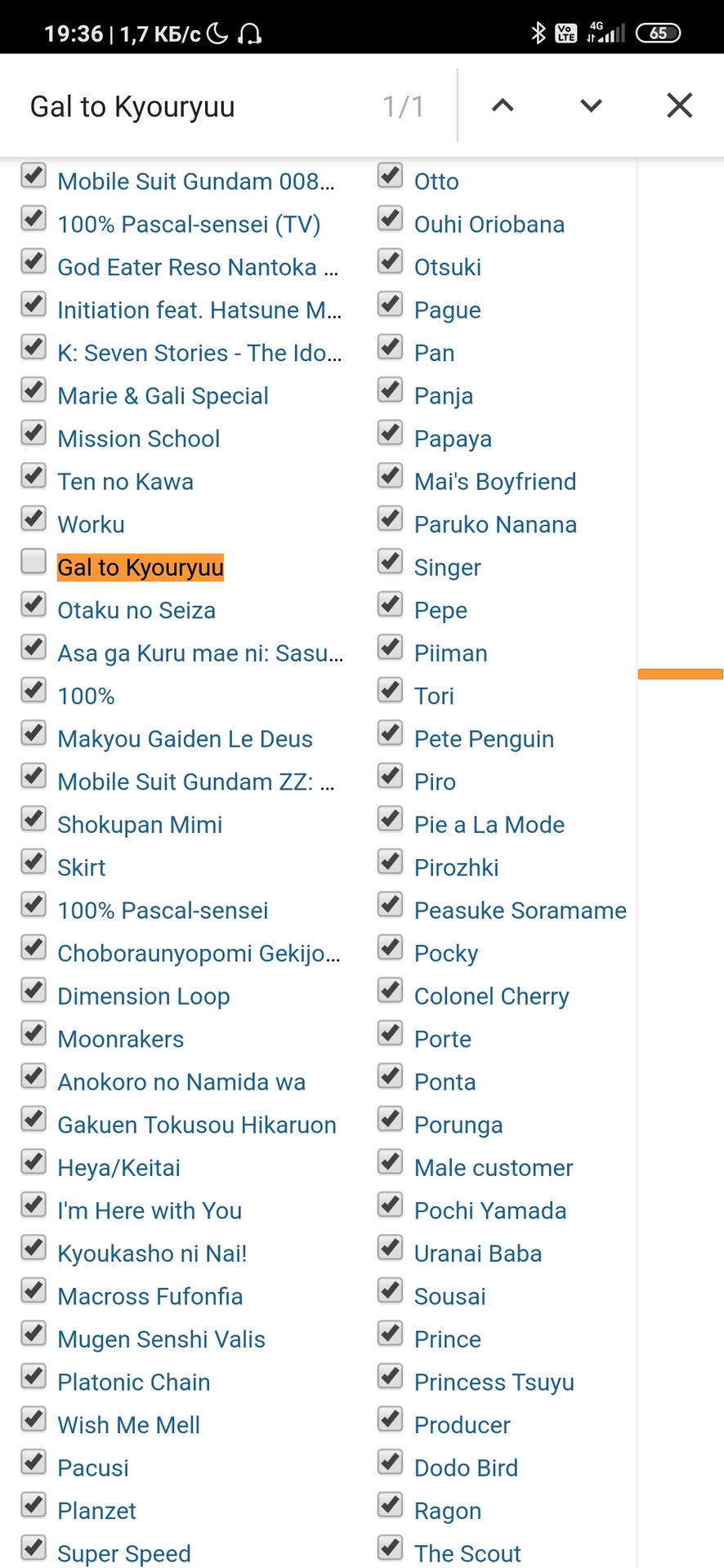Open the Makyou Gaiden Le Deus link

pos(185,739)
